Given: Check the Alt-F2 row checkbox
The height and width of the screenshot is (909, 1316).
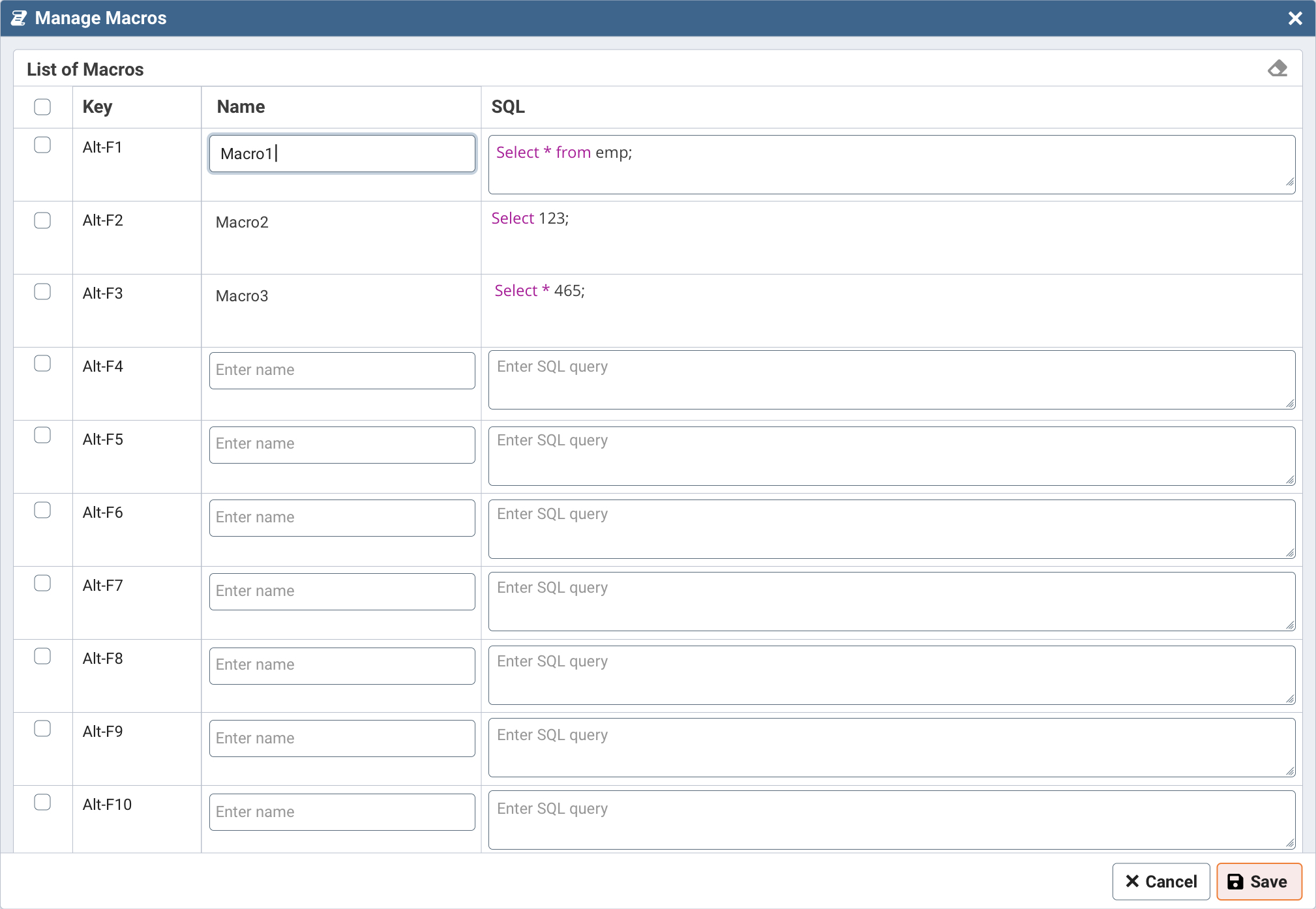Looking at the screenshot, I should pos(42,220).
